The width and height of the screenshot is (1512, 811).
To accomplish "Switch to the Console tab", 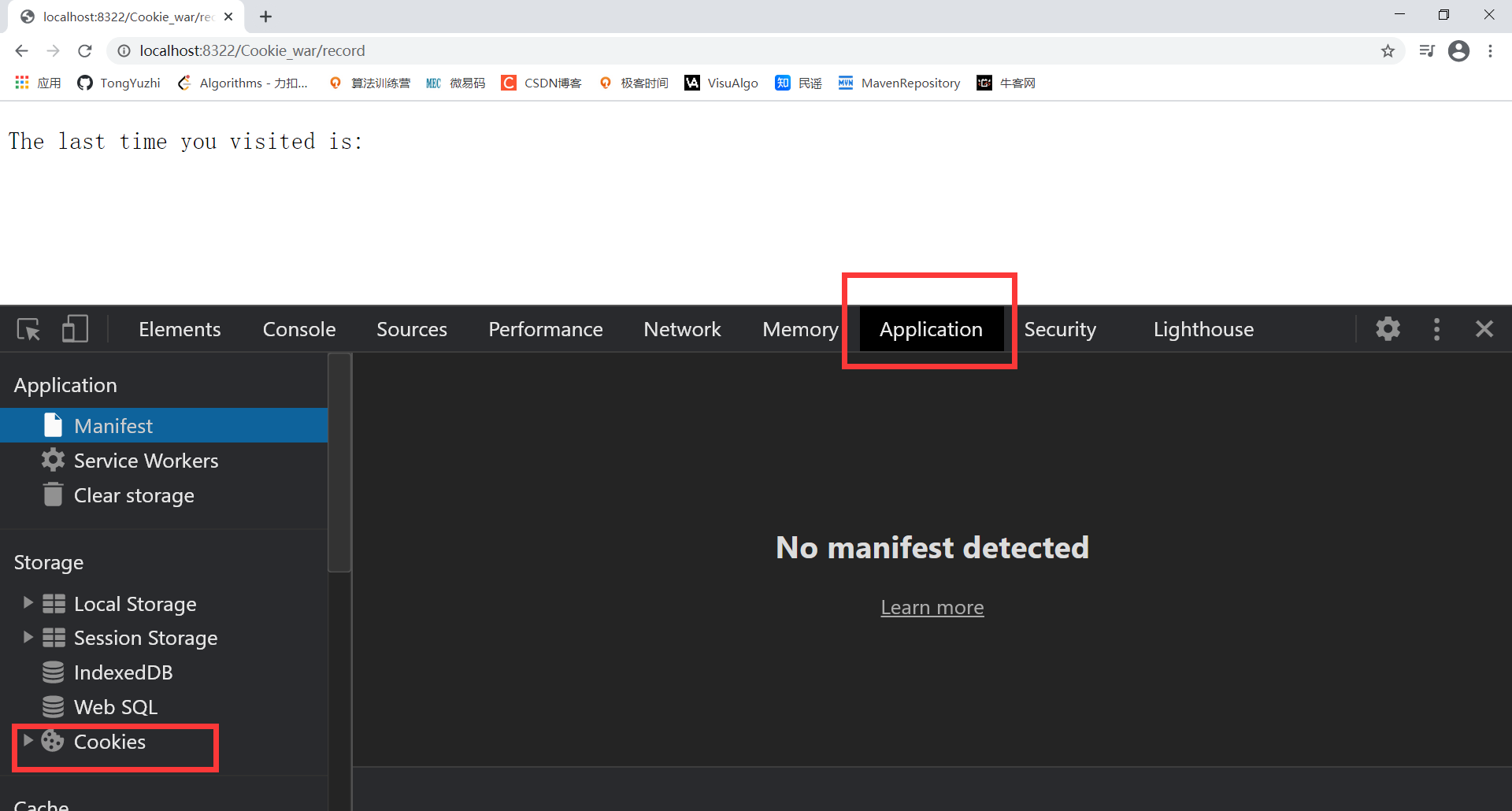I will click(x=299, y=329).
